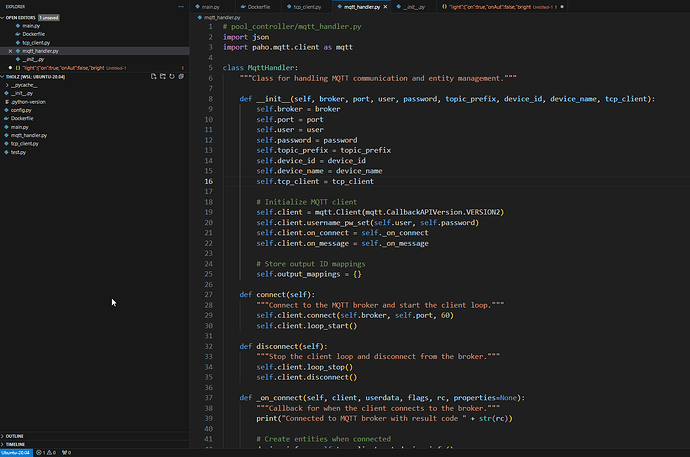Open __init__.py in workspace file tree
Viewport: 690px width, 457px height.
pos(22,93)
